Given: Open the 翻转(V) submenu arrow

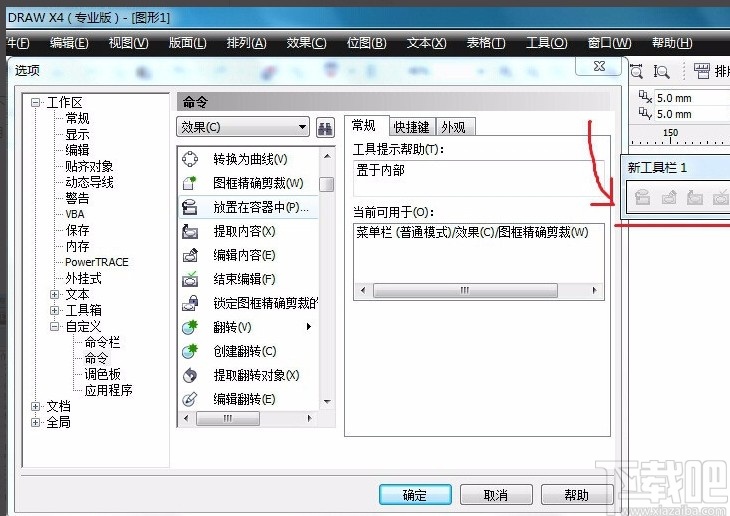Looking at the screenshot, I should pyautogui.click(x=308, y=327).
